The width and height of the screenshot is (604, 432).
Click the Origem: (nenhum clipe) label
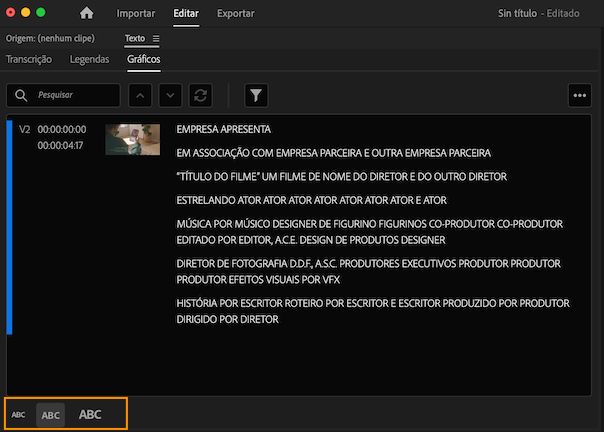[x=50, y=38]
